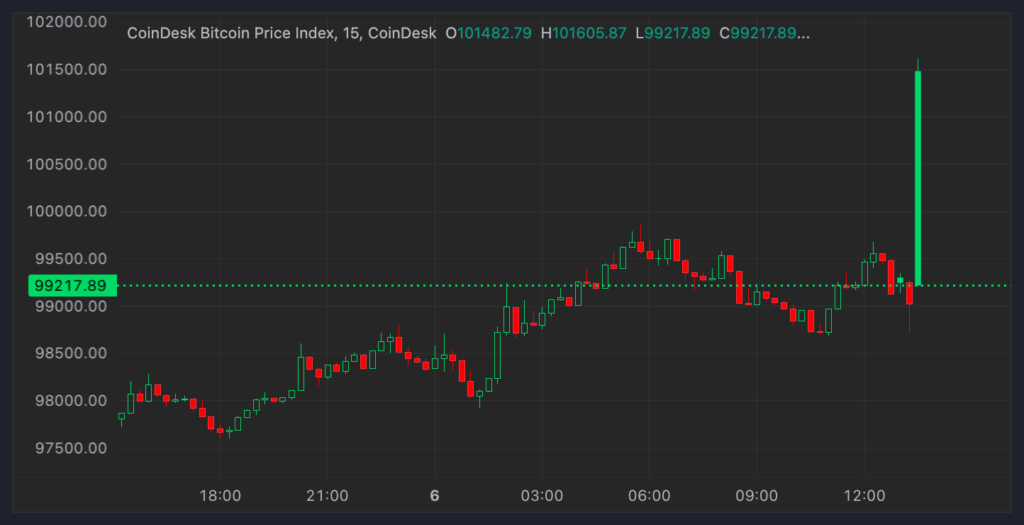Image resolution: width=1024 pixels, height=525 pixels.
Task: Select the 09:00 time axis label
Action: (757, 496)
